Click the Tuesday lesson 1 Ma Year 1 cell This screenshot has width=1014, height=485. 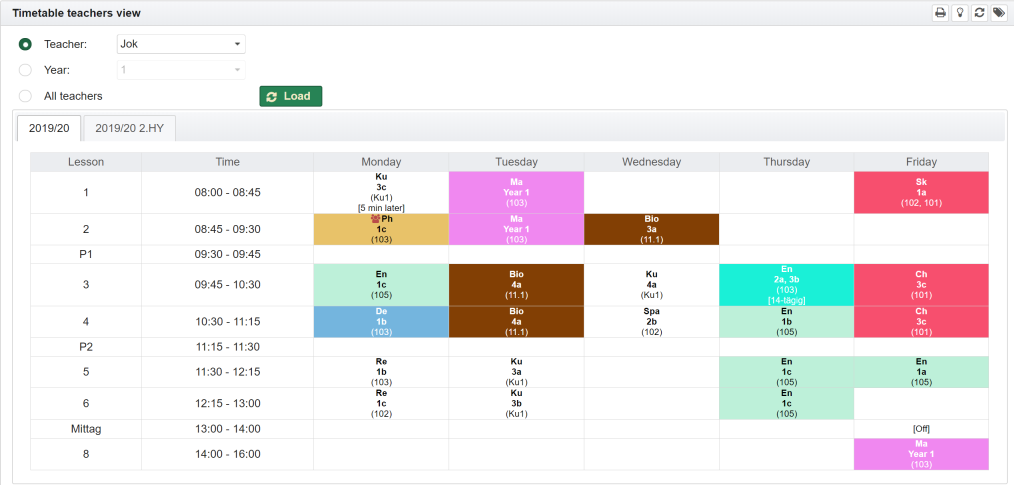click(516, 192)
